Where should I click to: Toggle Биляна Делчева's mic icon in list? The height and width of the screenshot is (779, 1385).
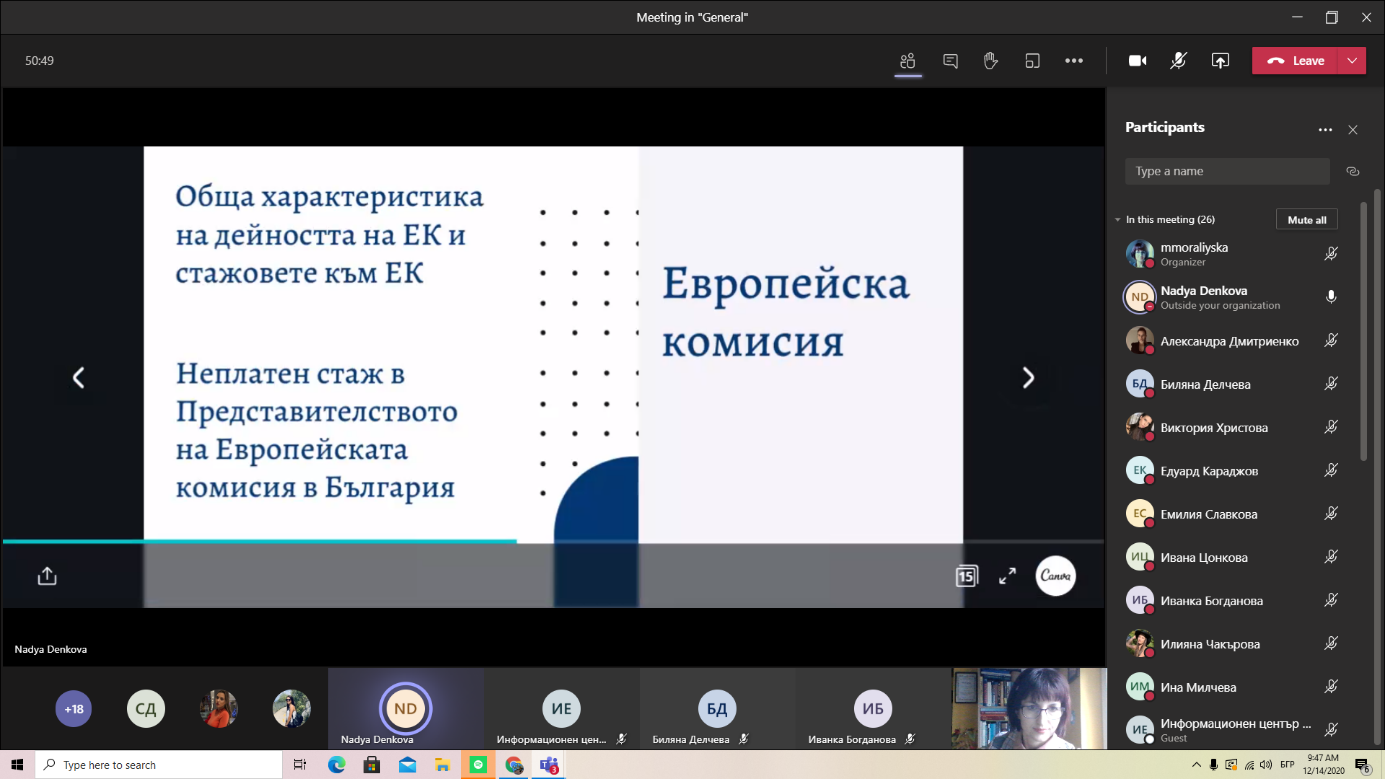[x=1331, y=384]
